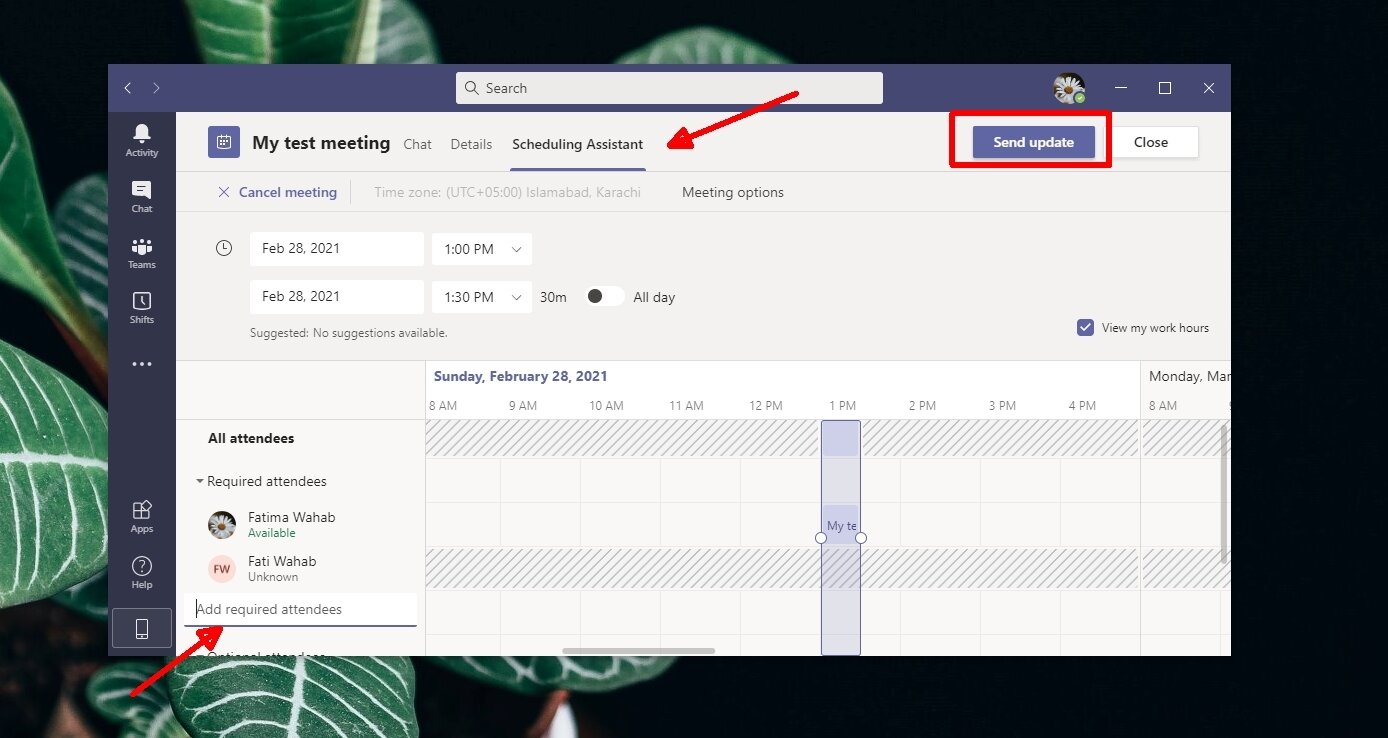
Task: Open the 1:30 PM end time dropdown
Action: click(x=481, y=297)
